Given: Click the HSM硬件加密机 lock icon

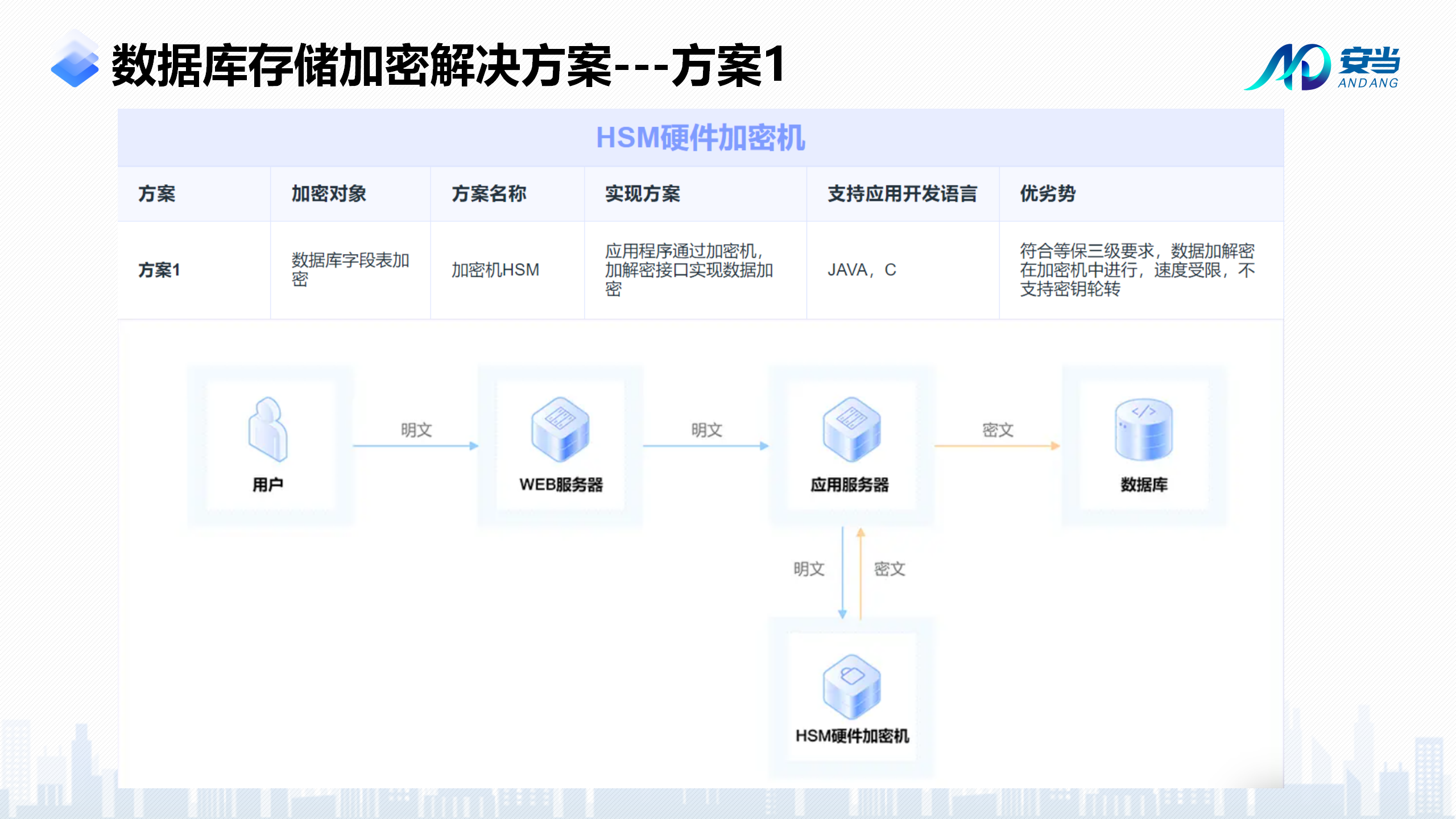Looking at the screenshot, I should pos(851,686).
